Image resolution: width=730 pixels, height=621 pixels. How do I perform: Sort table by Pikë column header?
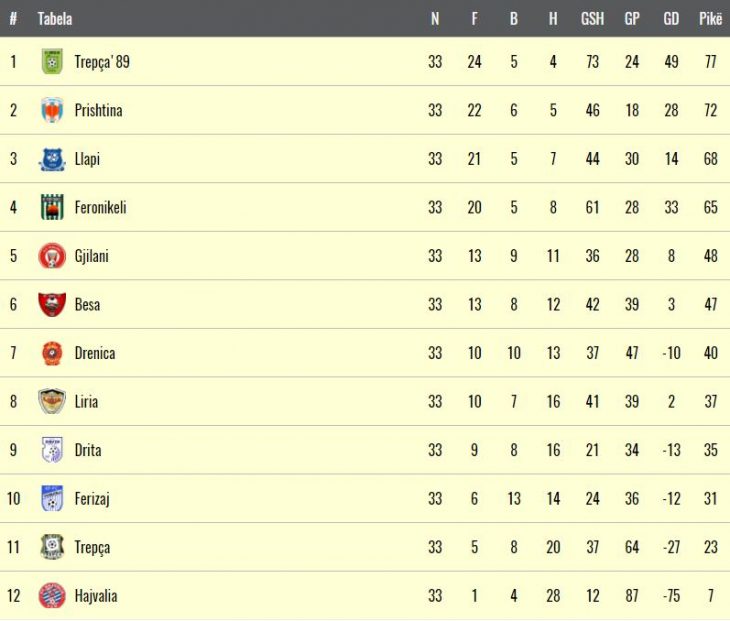click(710, 18)
